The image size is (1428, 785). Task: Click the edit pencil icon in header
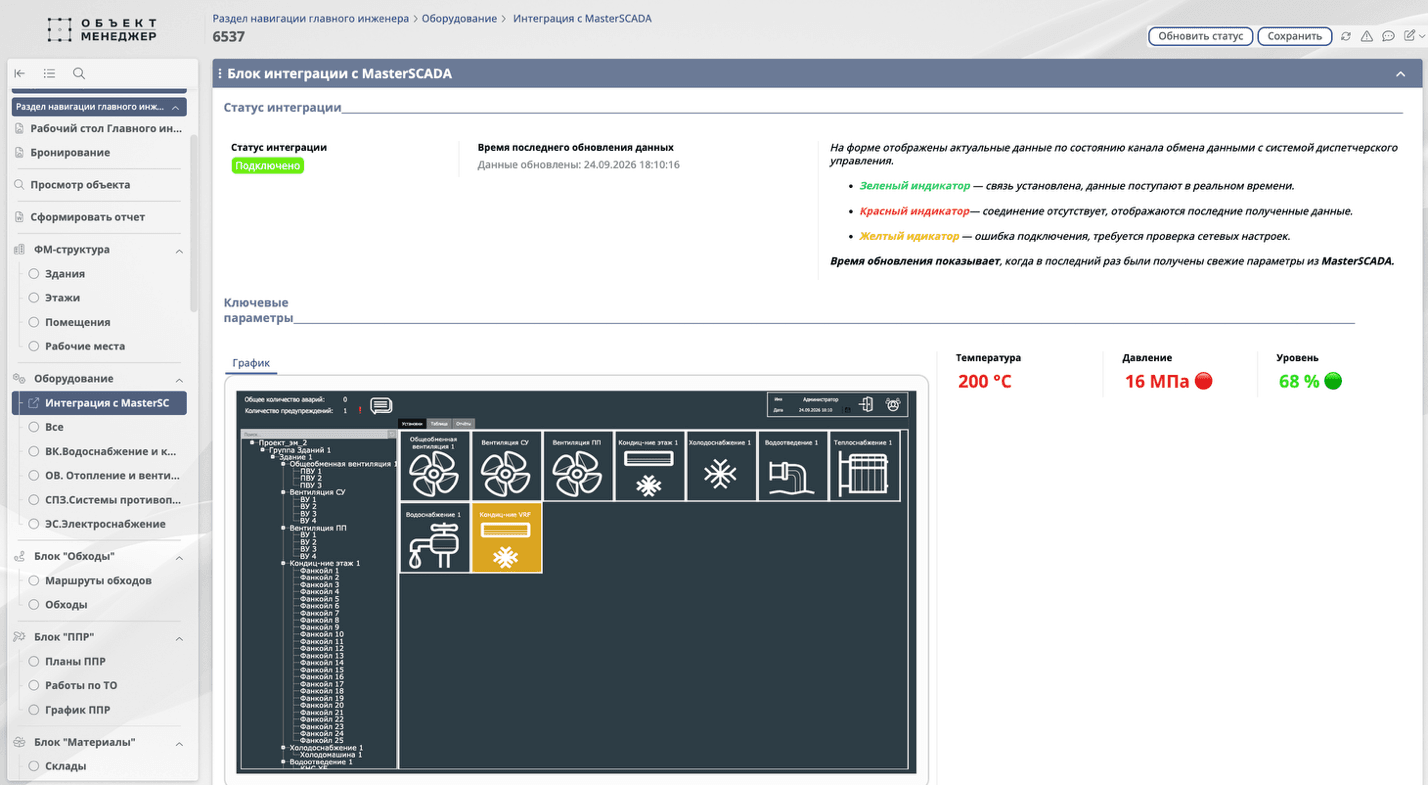1409,36
